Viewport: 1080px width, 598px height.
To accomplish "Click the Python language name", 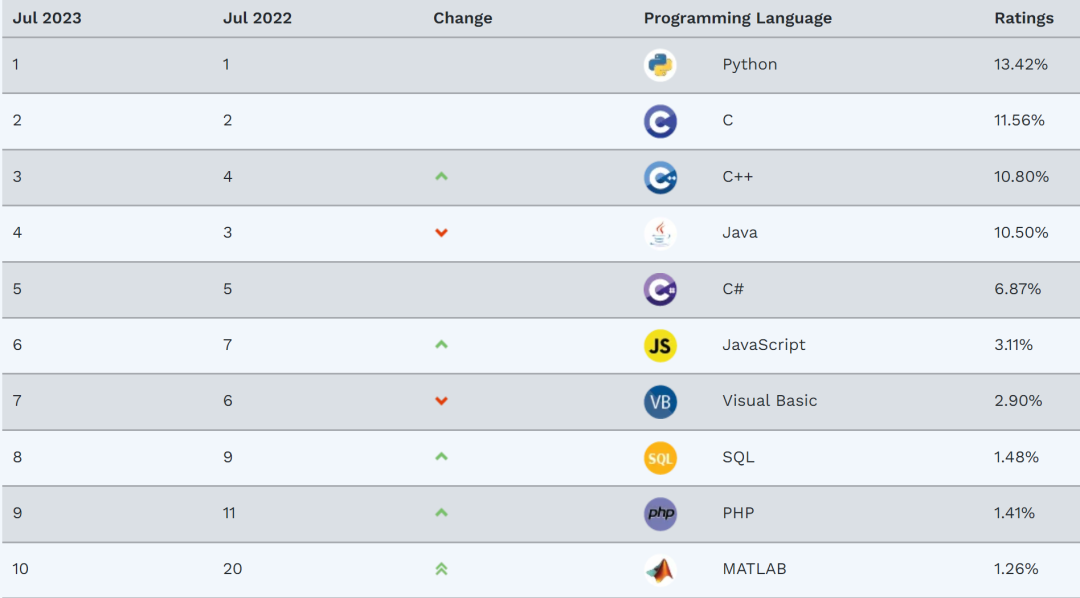I will click(749, 65).
